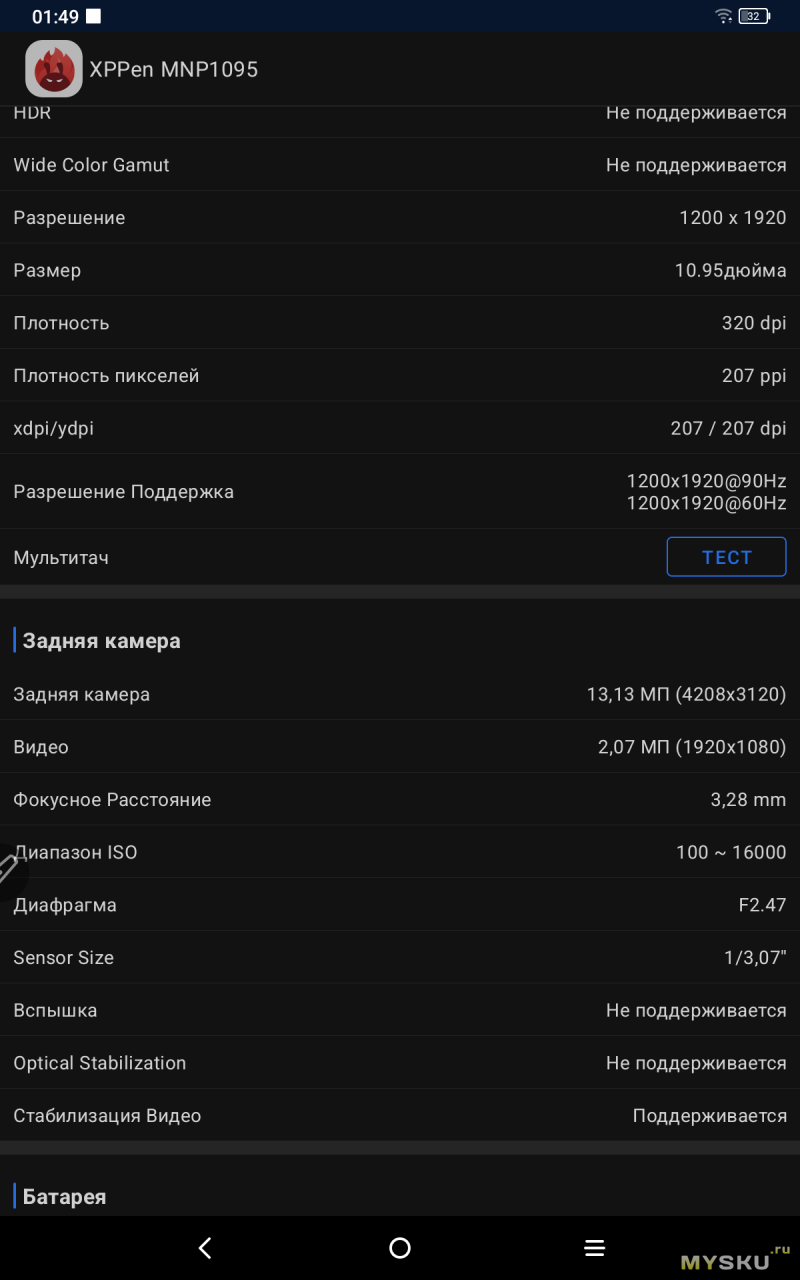Start the multitouch ТЕСТ button
Screen dimensions: 800x1280
pyautogui.click(x=726, y=557)
